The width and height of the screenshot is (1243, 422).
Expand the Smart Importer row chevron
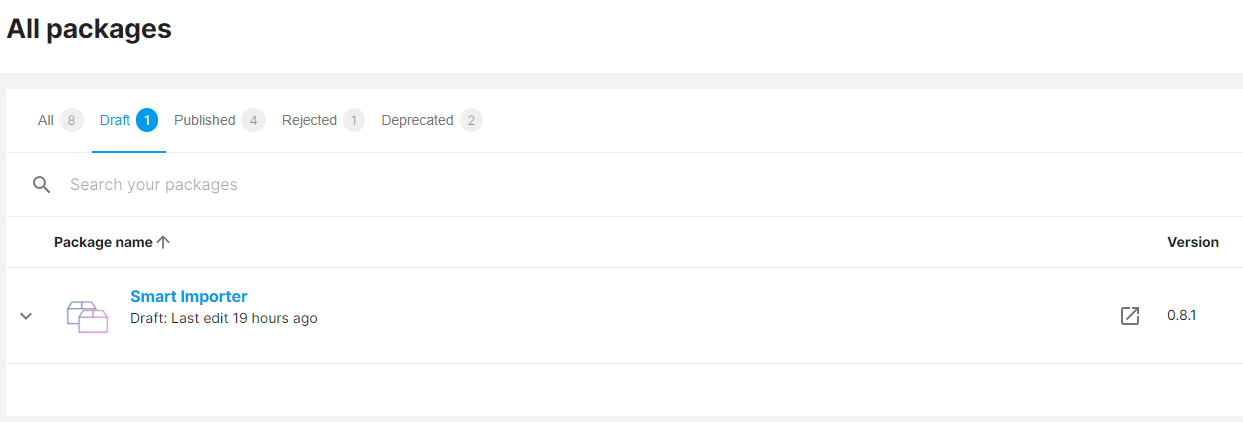pyautogui.click(x=26, y=316)
